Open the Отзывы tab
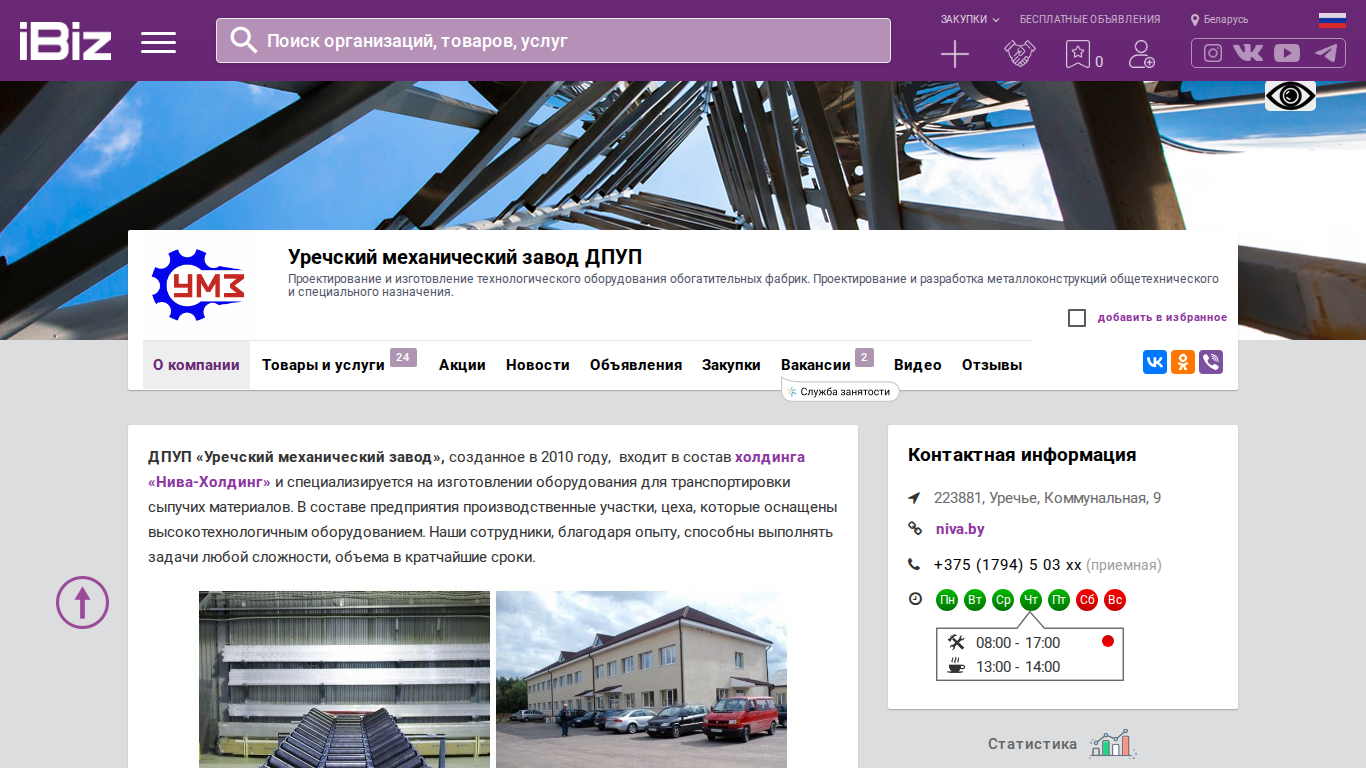Screen dimensions: 1366x768 point(992,365)
